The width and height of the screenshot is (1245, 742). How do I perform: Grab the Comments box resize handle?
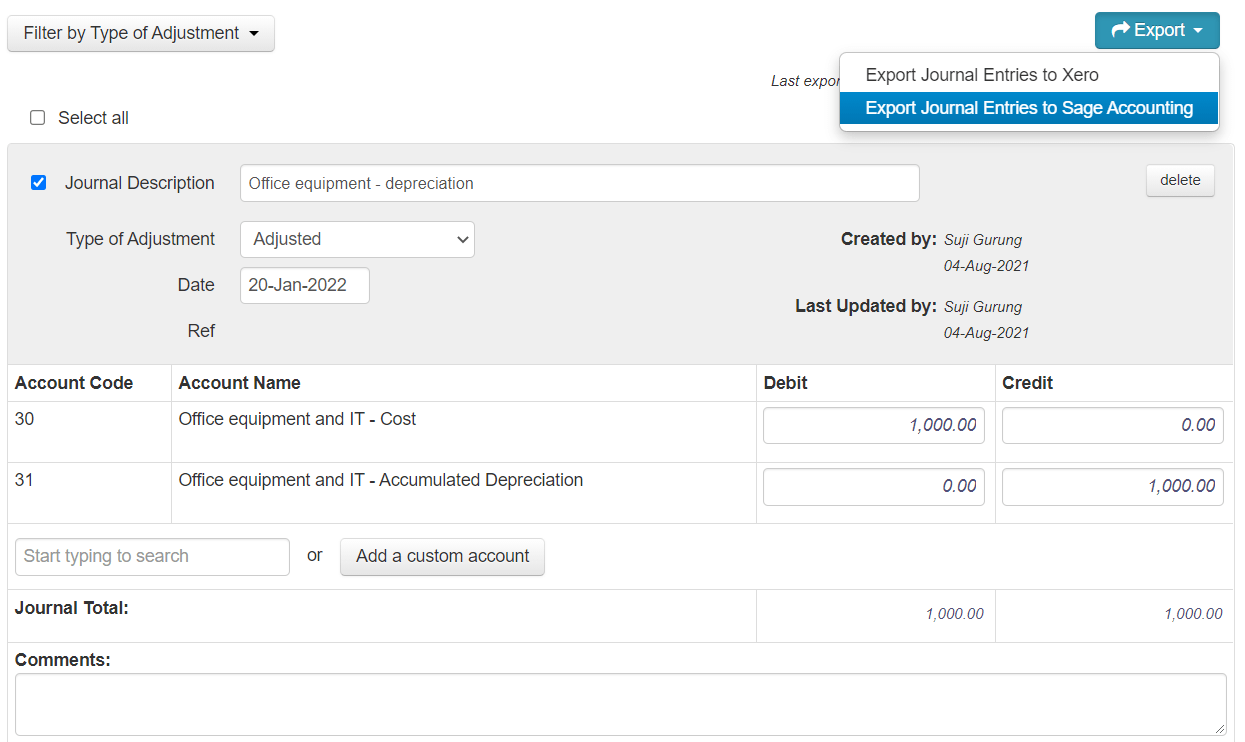coord(1220,730)
